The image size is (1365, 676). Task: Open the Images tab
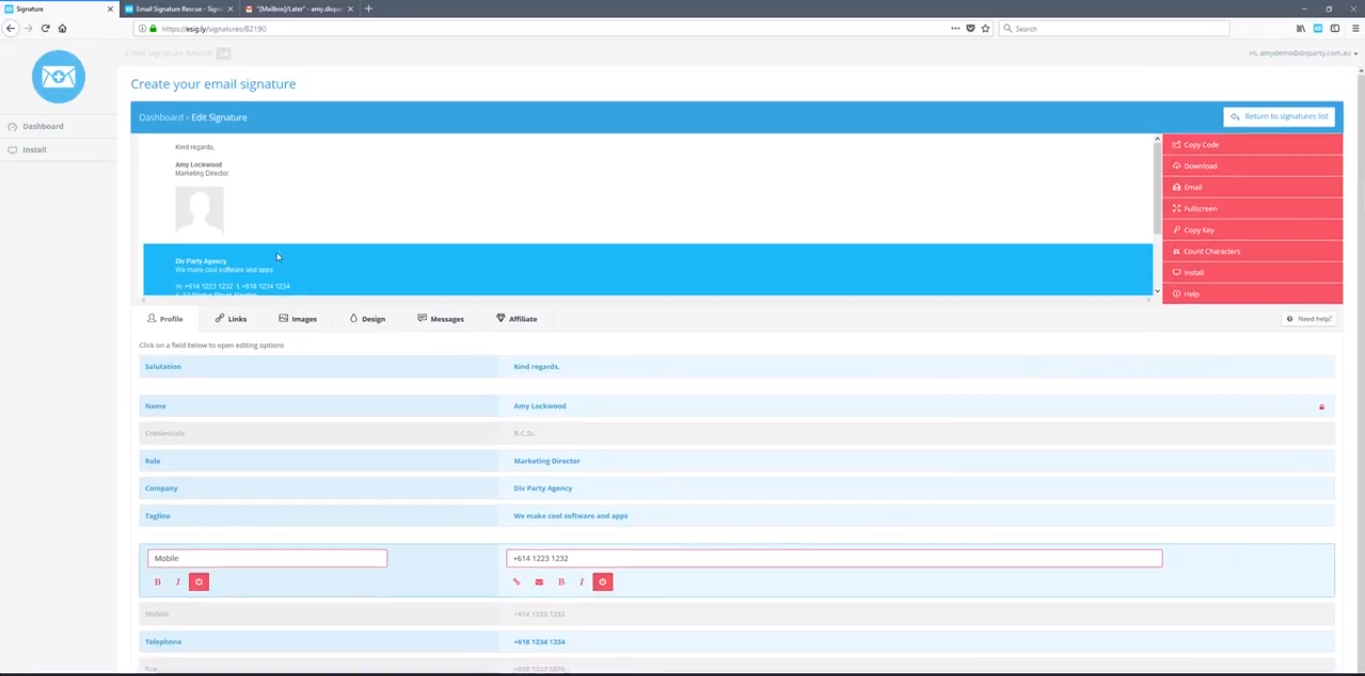click(298, 319)
